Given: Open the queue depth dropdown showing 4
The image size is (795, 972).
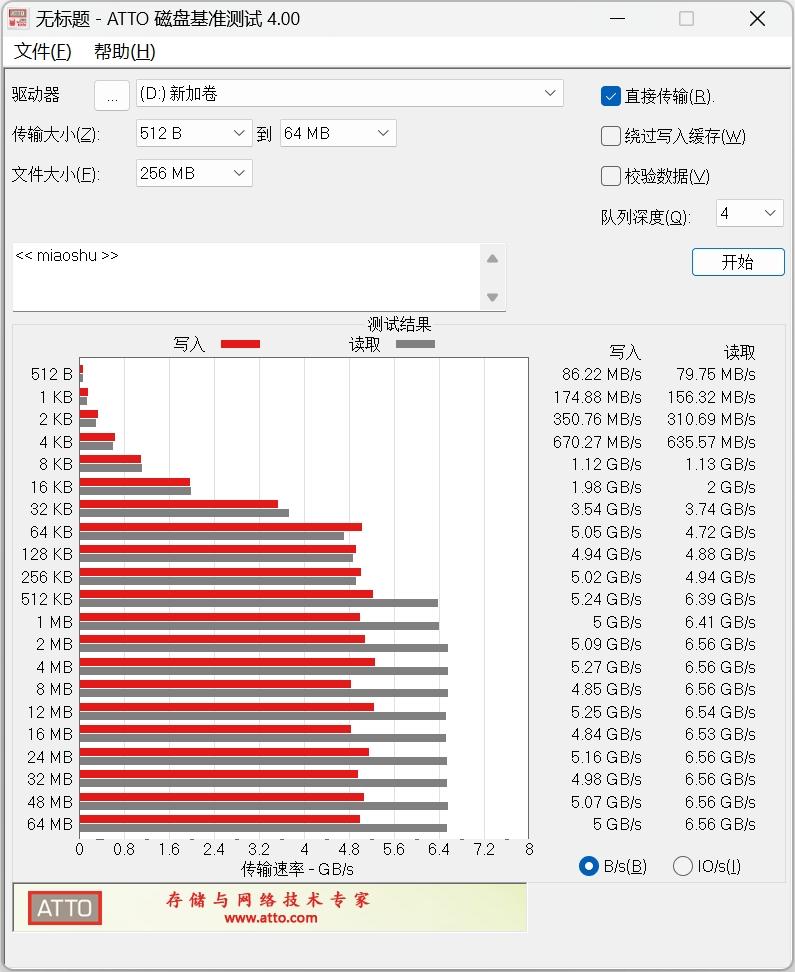Looking at the screenshot, I should click(x=750, y=213).
